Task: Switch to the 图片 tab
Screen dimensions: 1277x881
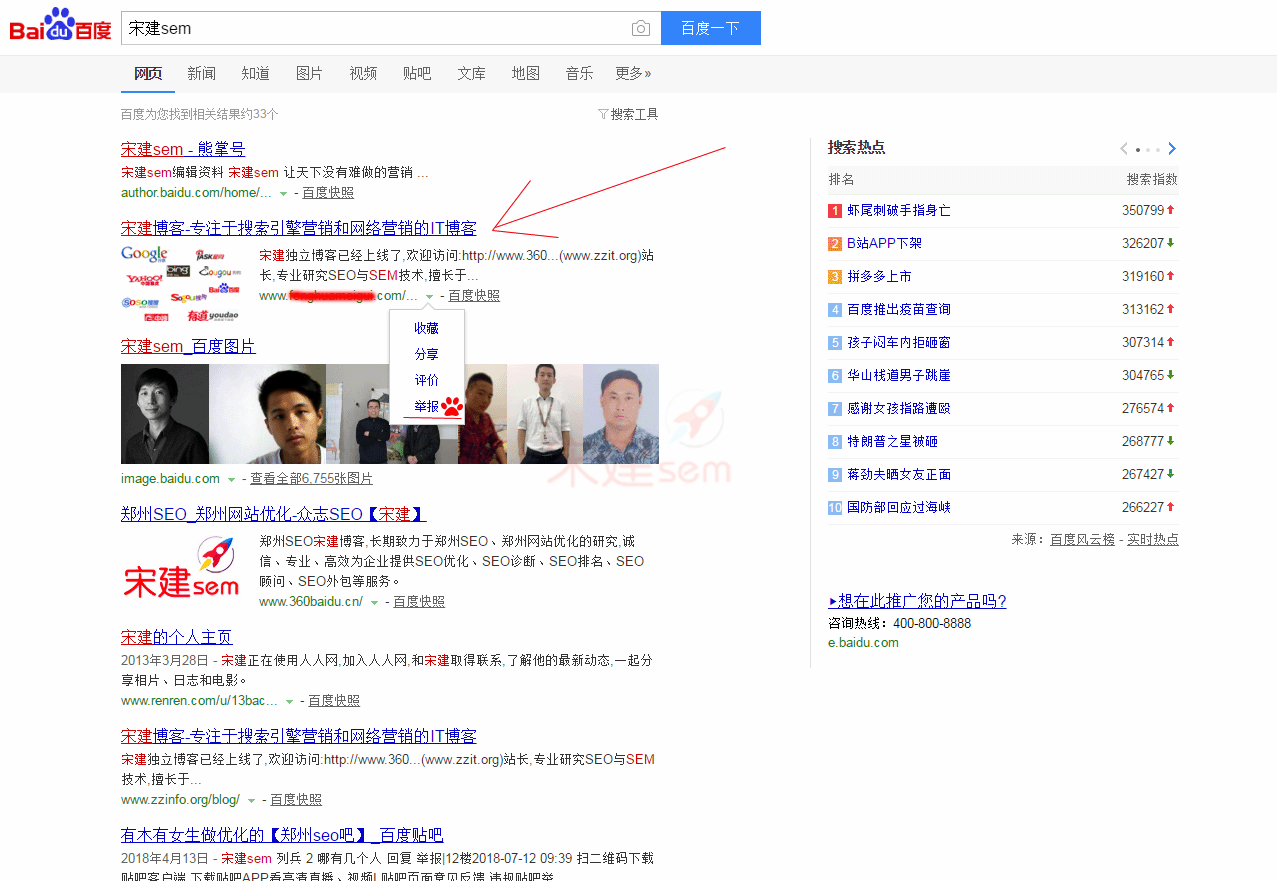Action: click(x=309, y=73)
